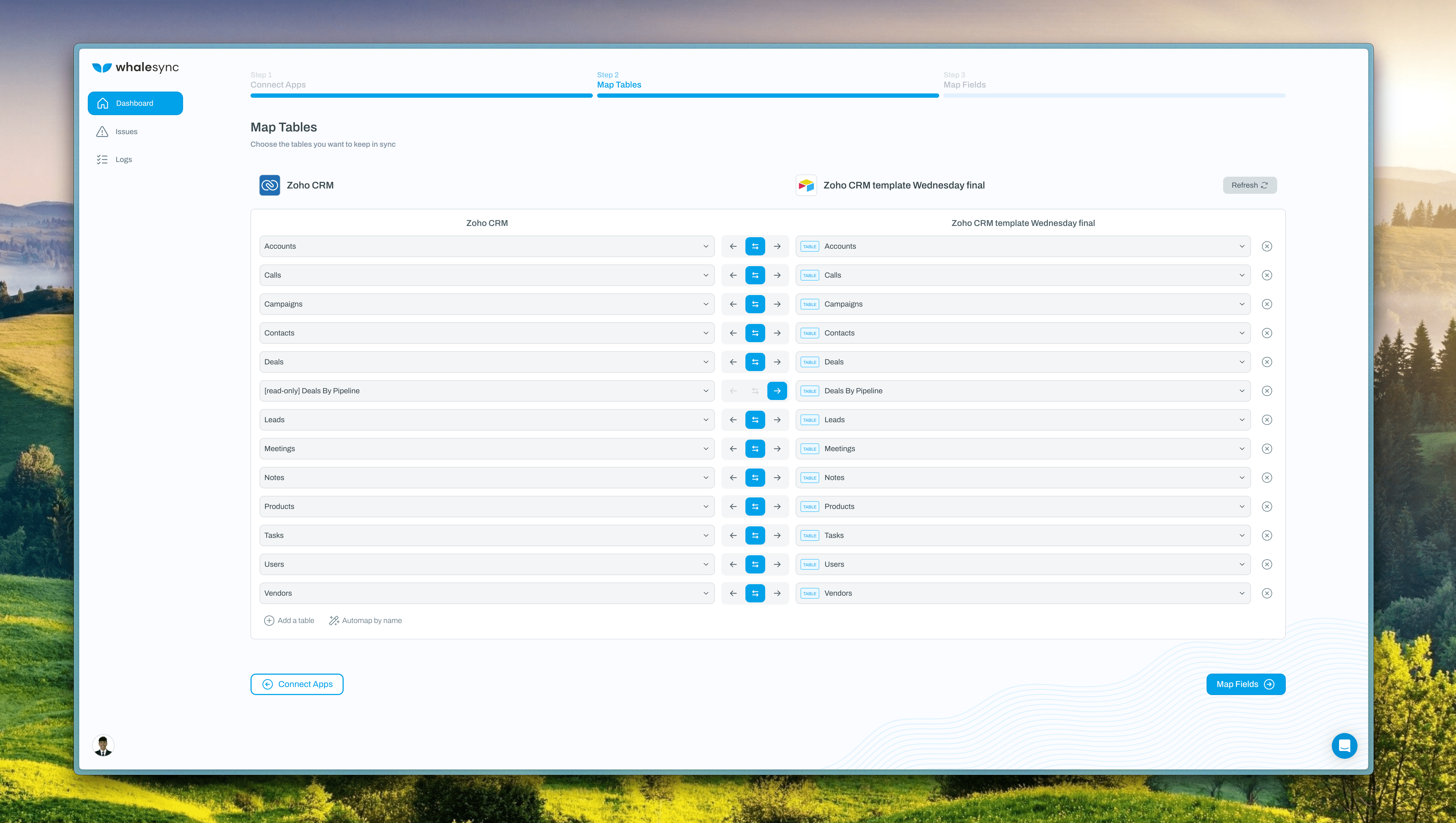
Task: Remove the Notes table mapping
Action: (1267, 478)
